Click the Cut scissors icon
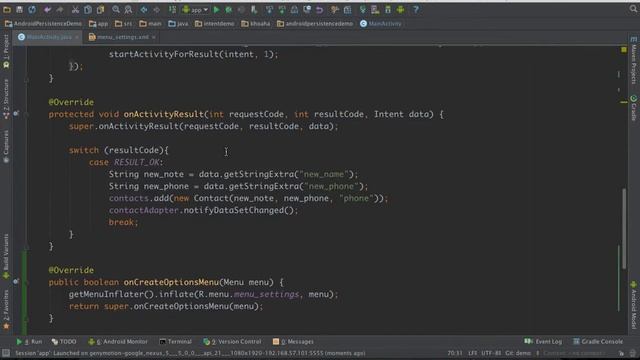This screenshot has width=640, height=360. (x=76, y=9)
